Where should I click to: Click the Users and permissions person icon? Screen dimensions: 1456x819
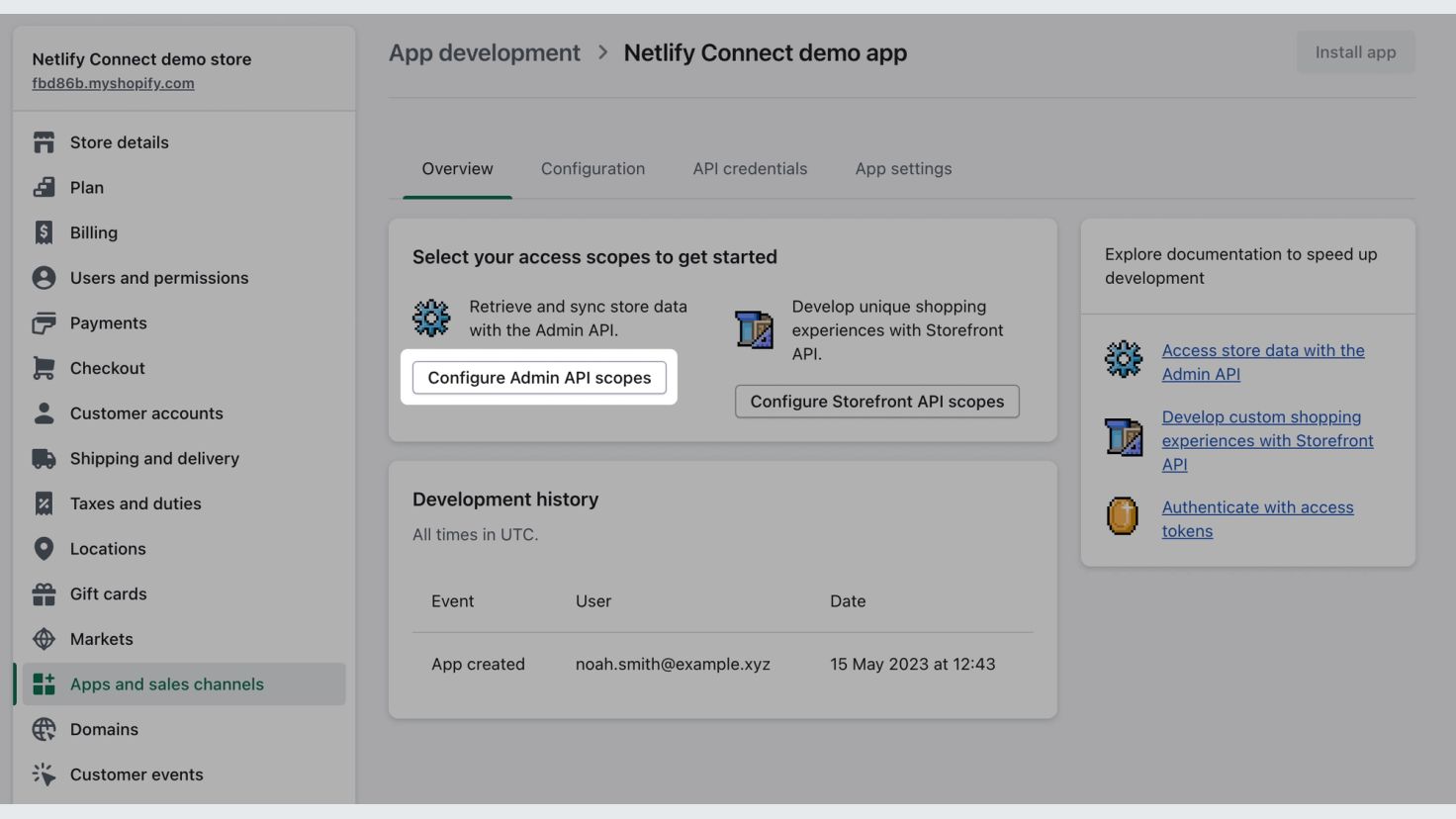pyautogui.click(x=44, y=278)
